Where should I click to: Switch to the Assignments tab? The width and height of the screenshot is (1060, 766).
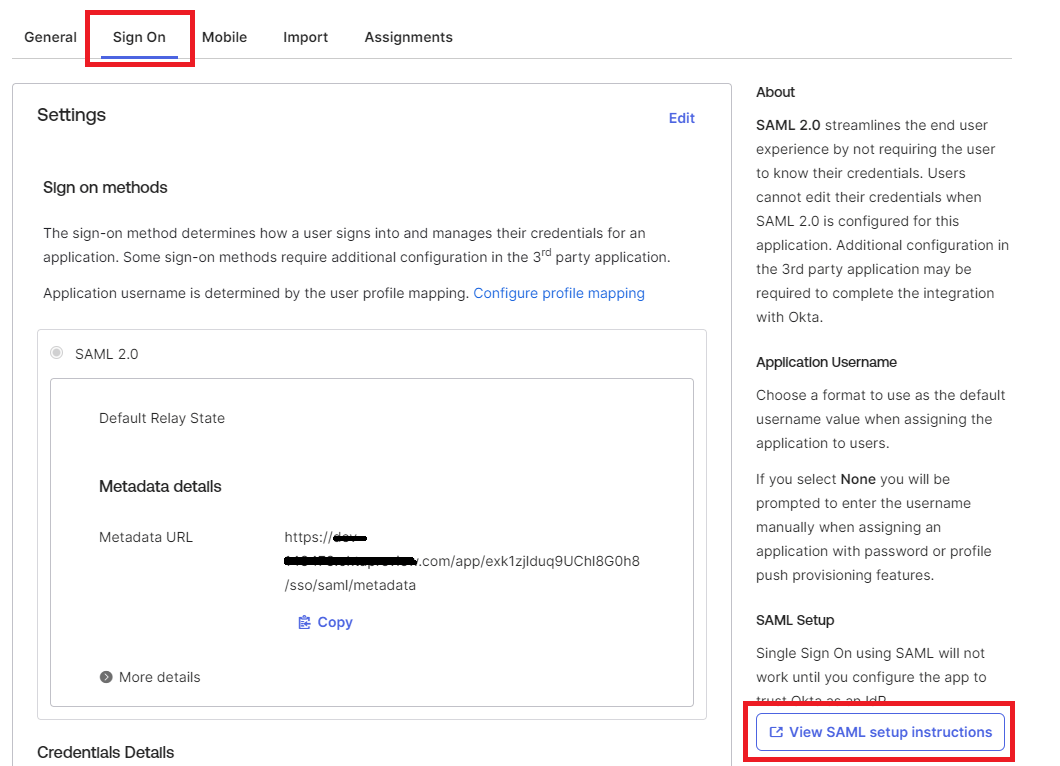click(408, 37)
